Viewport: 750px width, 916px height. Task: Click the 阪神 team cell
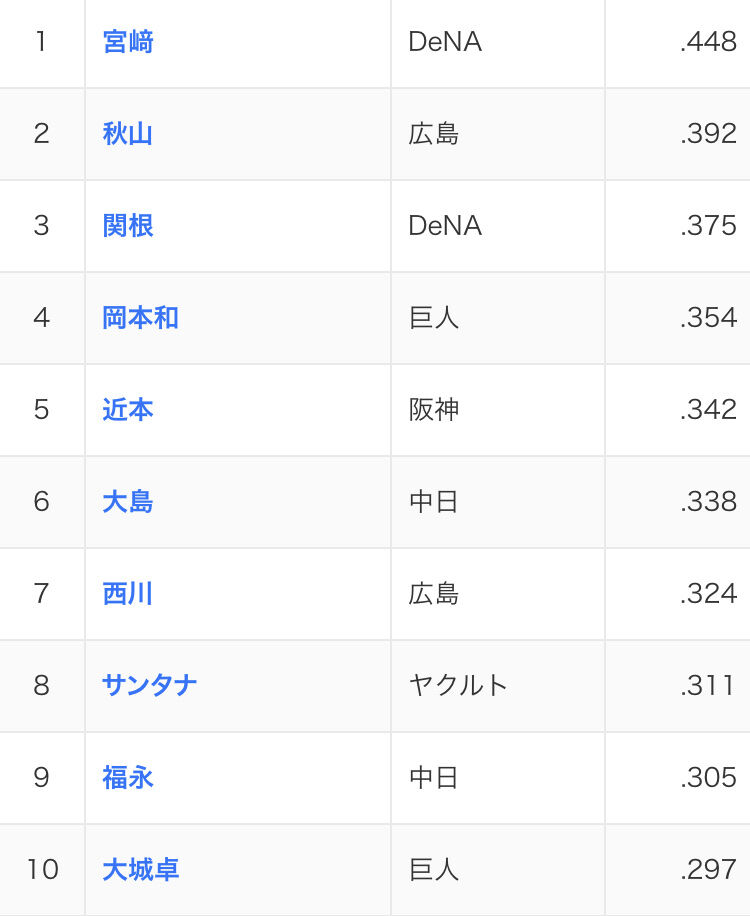434,410
